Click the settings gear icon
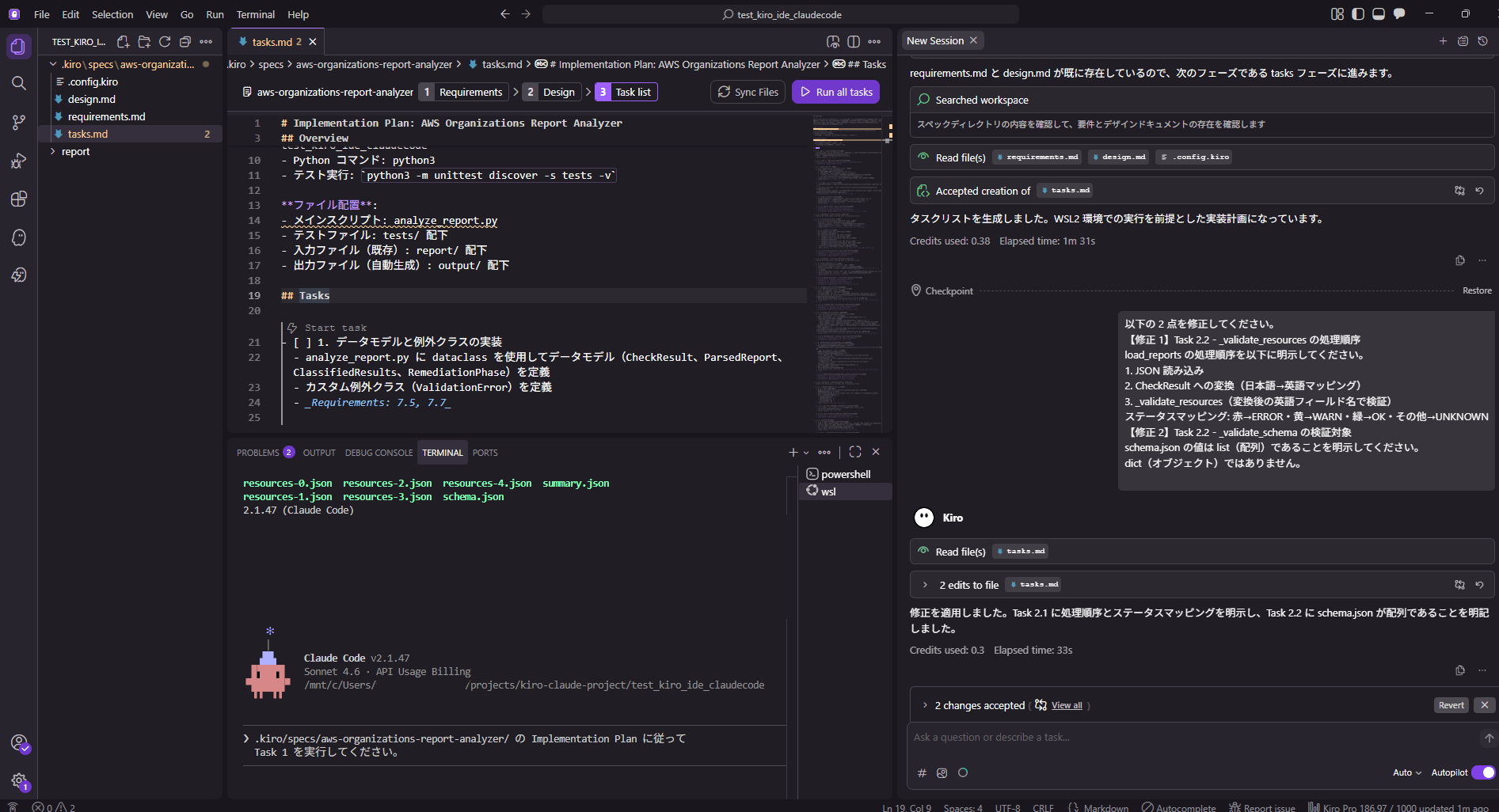 (x=19, y=780)
